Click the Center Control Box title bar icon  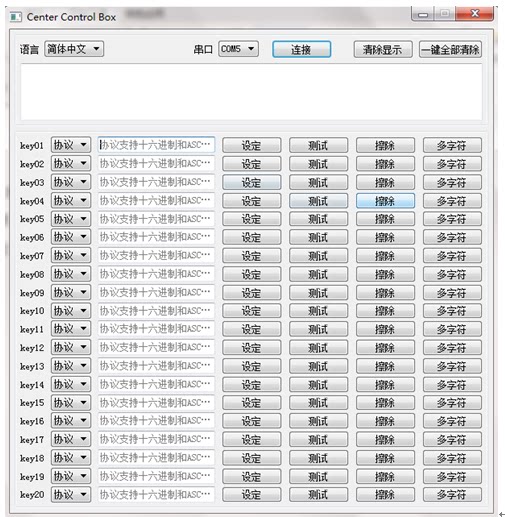(16, 17)
